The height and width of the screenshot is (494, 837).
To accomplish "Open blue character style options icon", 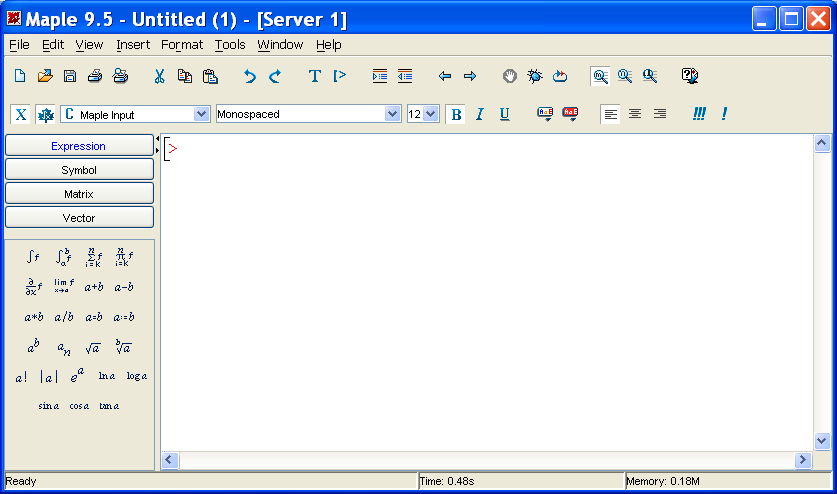I will point(545,113).
